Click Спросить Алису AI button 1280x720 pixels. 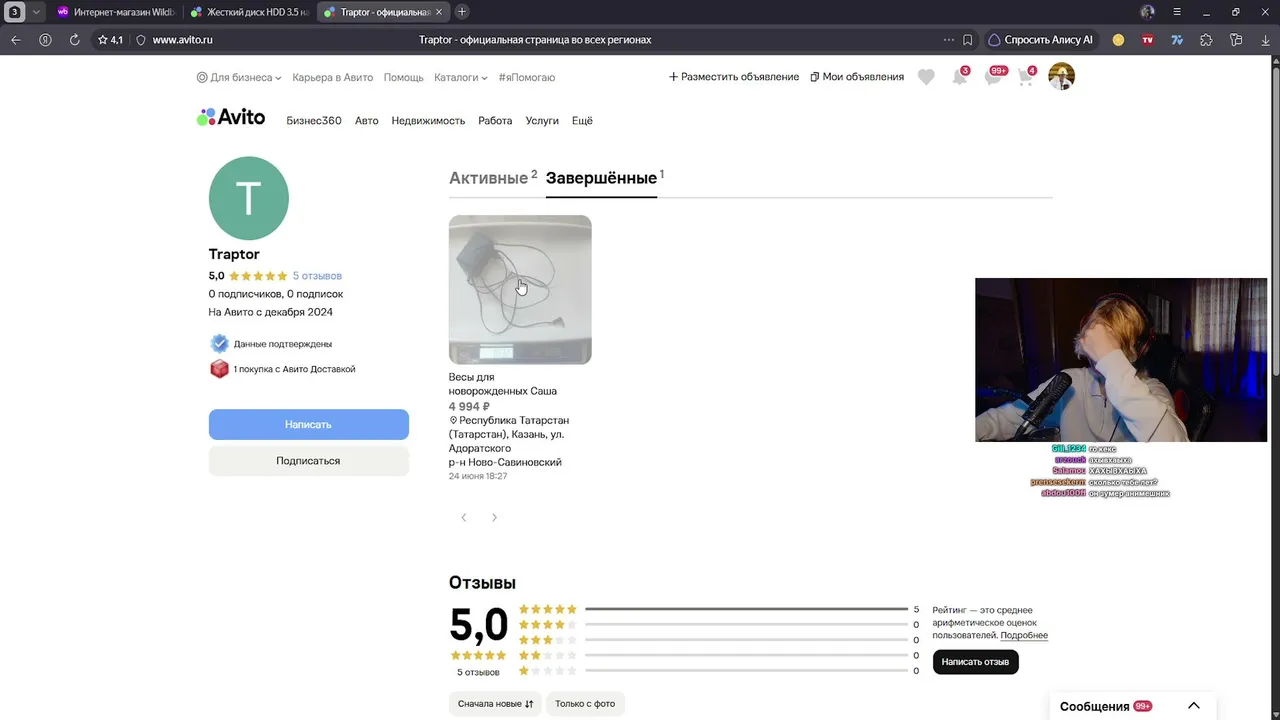pos(1040,40)
